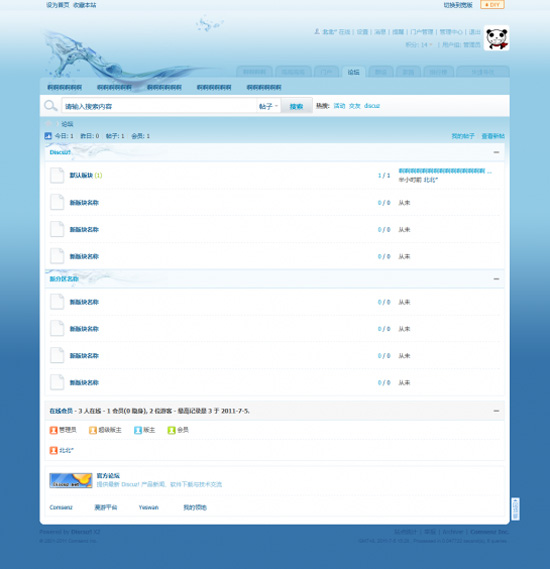This screenshot has height=569, width=550.
Task: Click the return-to-top side icon
Action: [x=515, y=509]
